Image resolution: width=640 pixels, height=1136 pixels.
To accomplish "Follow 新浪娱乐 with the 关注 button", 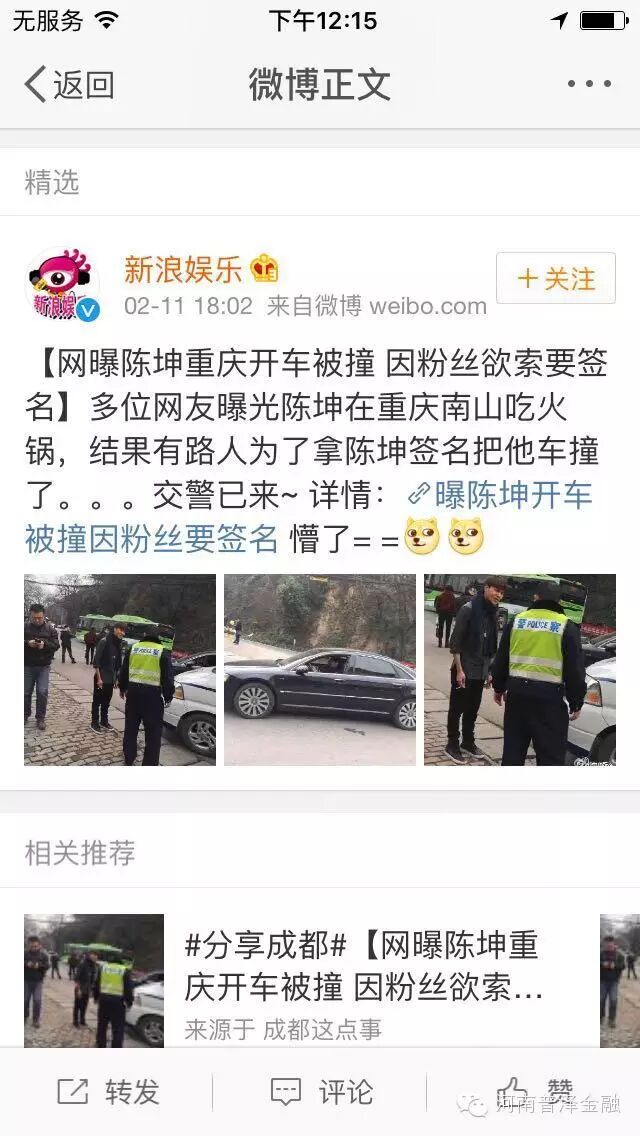I will (556, 278).
